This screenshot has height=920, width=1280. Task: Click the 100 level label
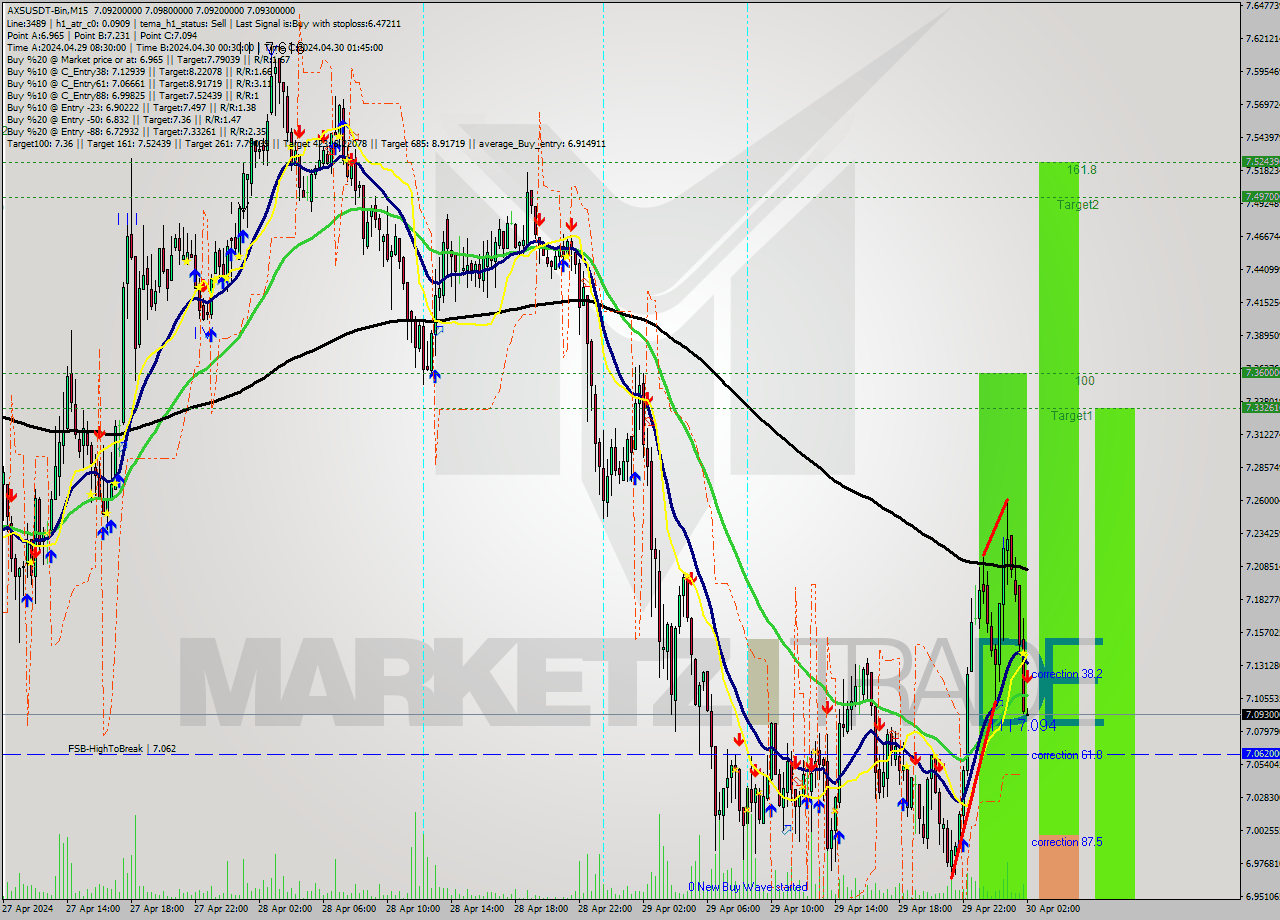click(x=1085, y=381)
